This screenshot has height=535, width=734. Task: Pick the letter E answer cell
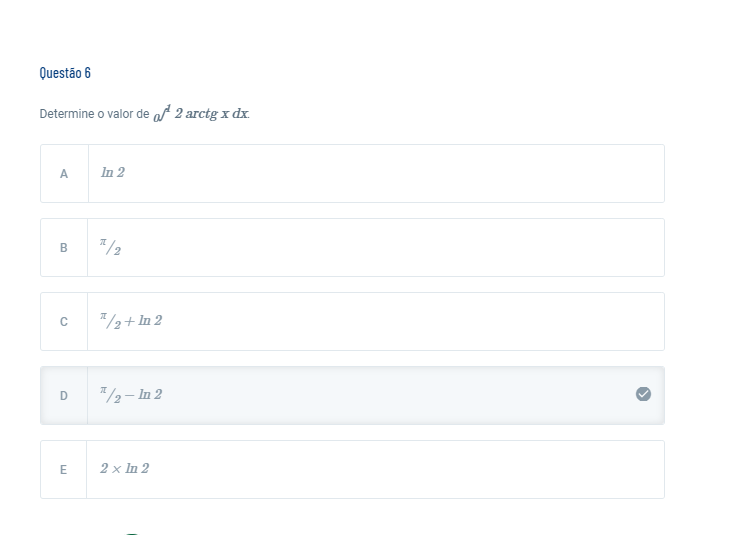pyautogui.click(x=63, y=469)
